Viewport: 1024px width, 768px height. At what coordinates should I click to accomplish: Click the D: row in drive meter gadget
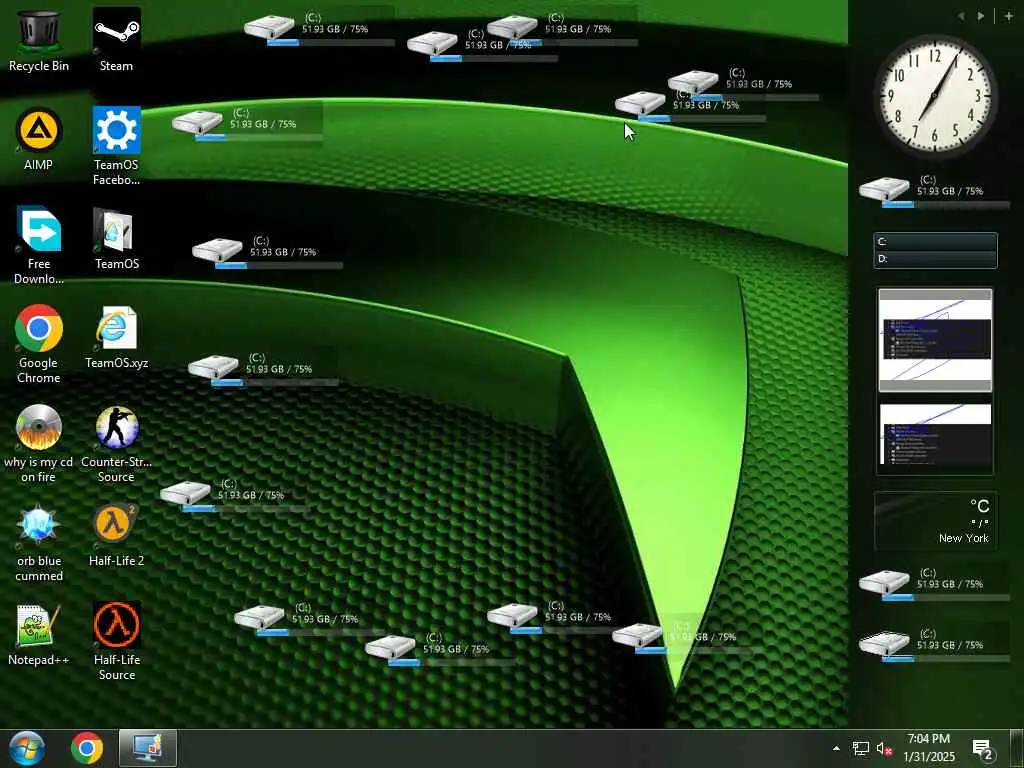click(935, 259)
